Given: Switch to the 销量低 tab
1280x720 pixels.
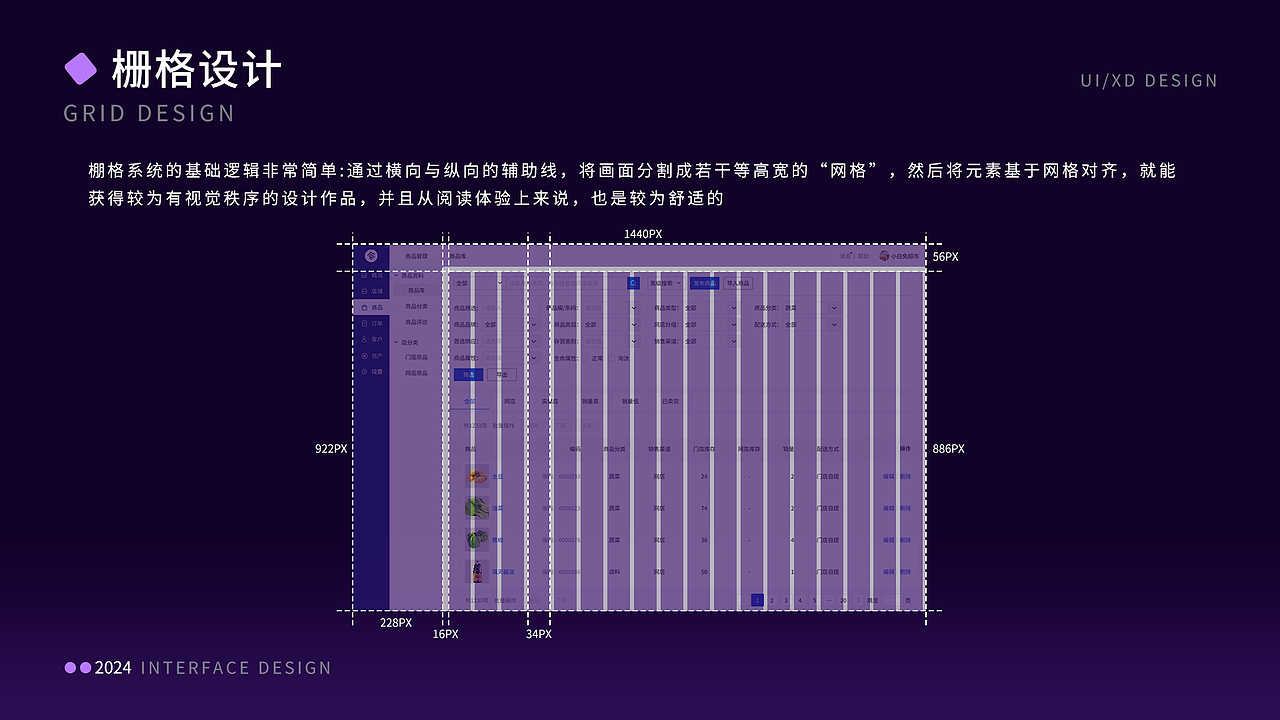Looking at the screenshot, I should point(630,401).
